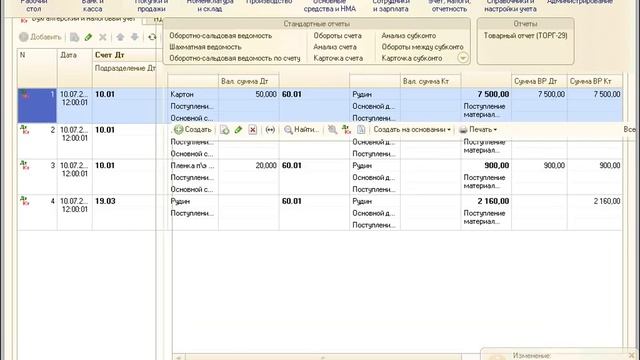
Task: Open the Производство section
Action: 269,2
